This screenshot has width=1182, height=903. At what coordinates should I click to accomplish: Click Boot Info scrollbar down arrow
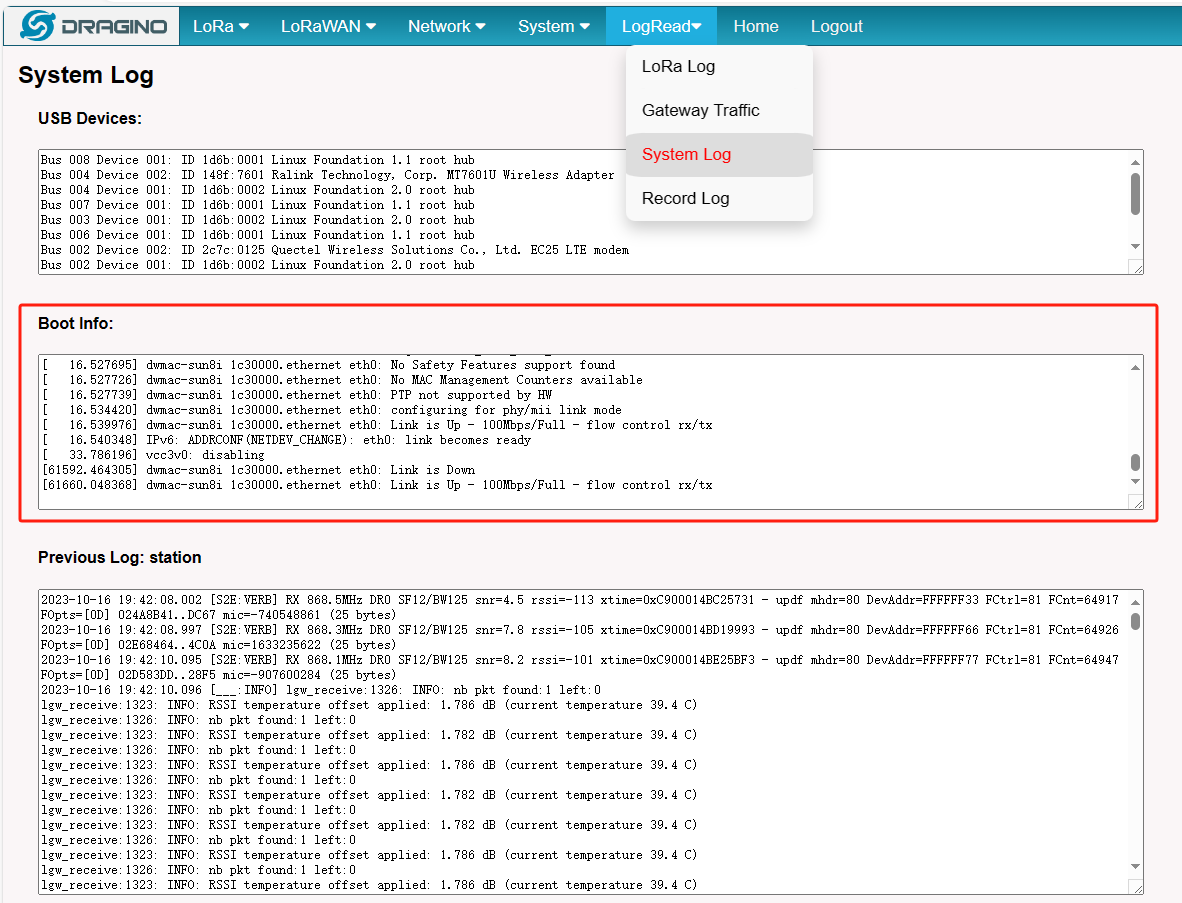pyautogui.click(x=1135, y=482)
